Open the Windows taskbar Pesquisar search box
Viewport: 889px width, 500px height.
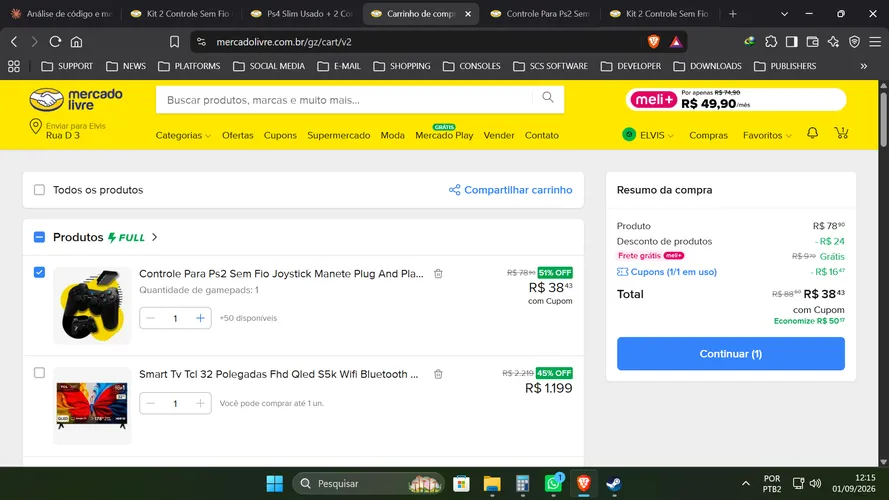[368, 484]
